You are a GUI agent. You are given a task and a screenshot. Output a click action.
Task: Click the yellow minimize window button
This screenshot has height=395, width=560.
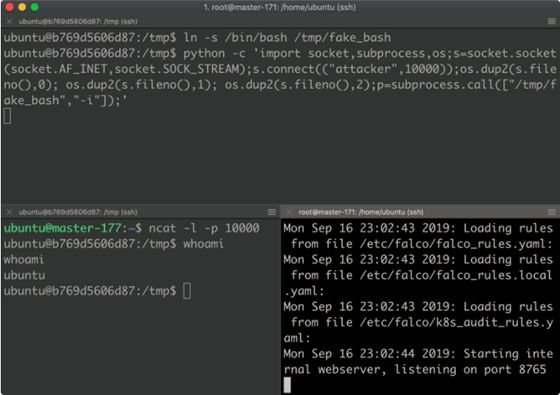(x=22, y=7)
